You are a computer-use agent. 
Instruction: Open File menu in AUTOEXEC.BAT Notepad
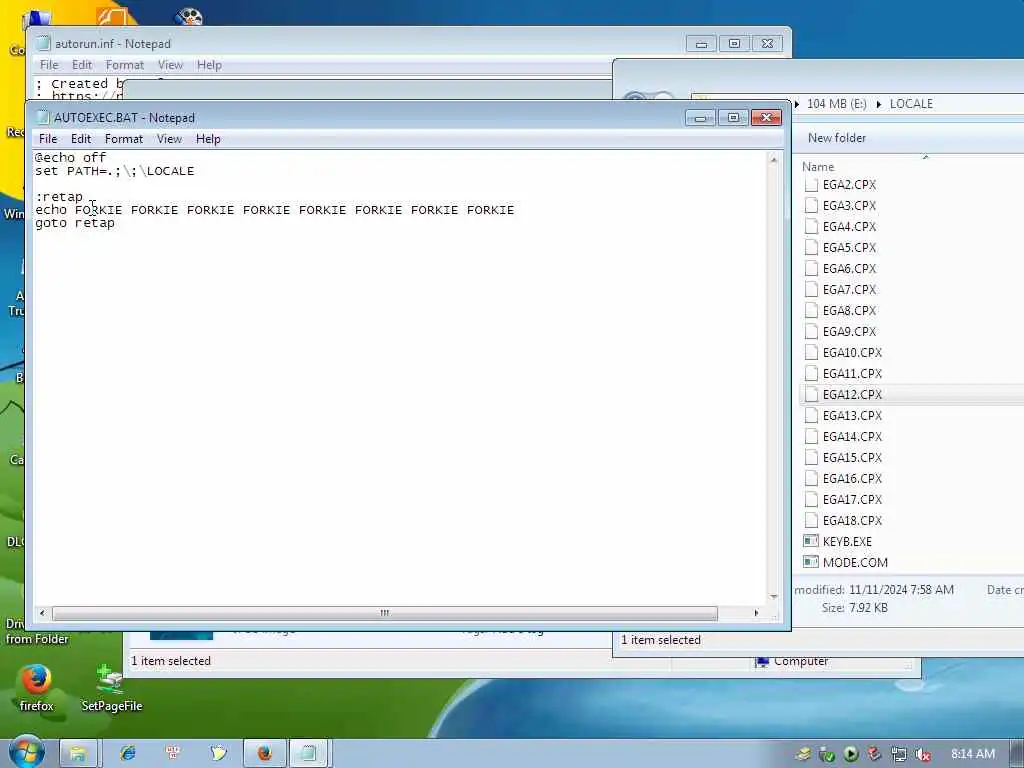[48, 139]
